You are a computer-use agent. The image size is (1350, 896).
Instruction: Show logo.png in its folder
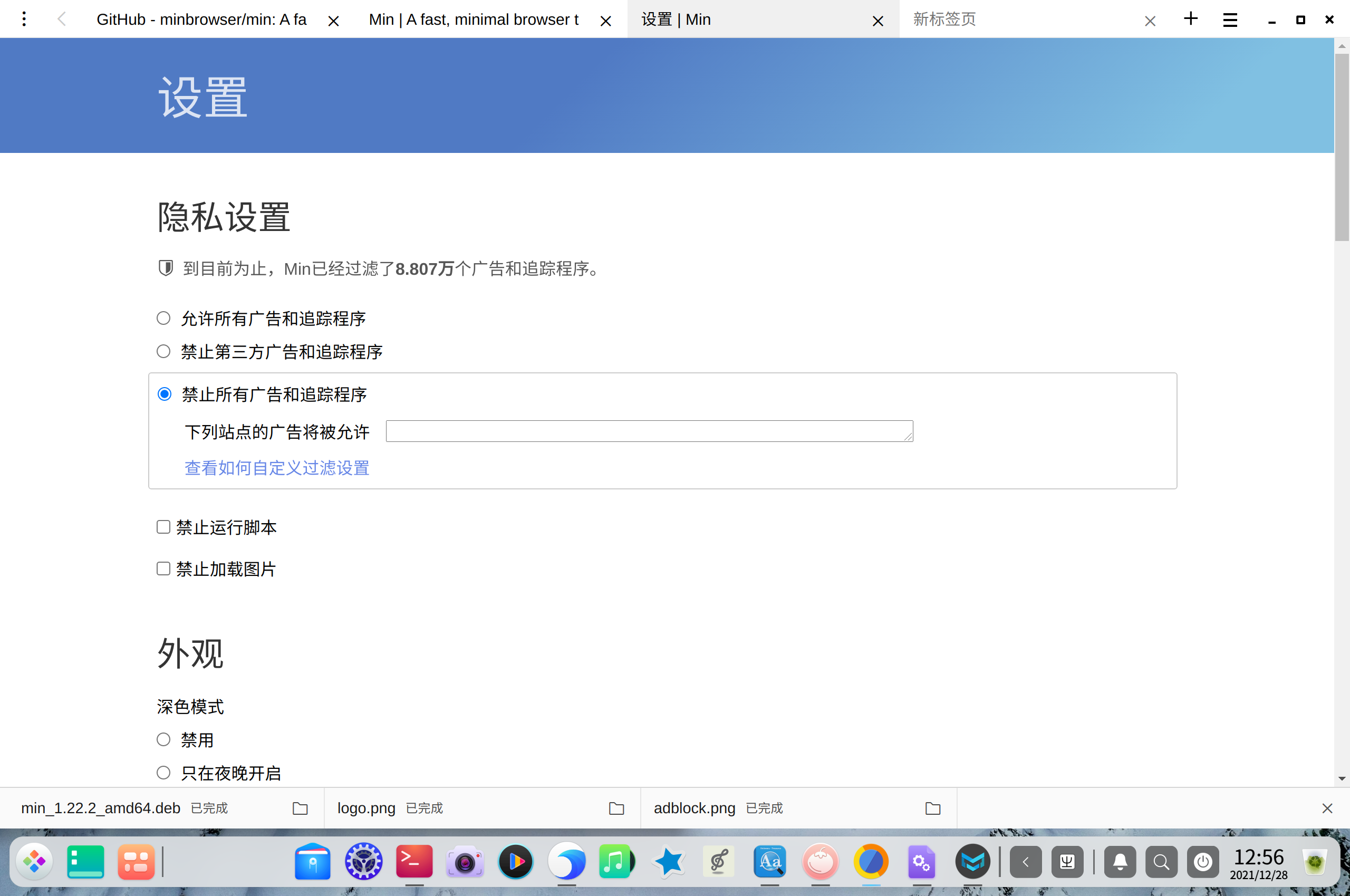tap(616, 808)
